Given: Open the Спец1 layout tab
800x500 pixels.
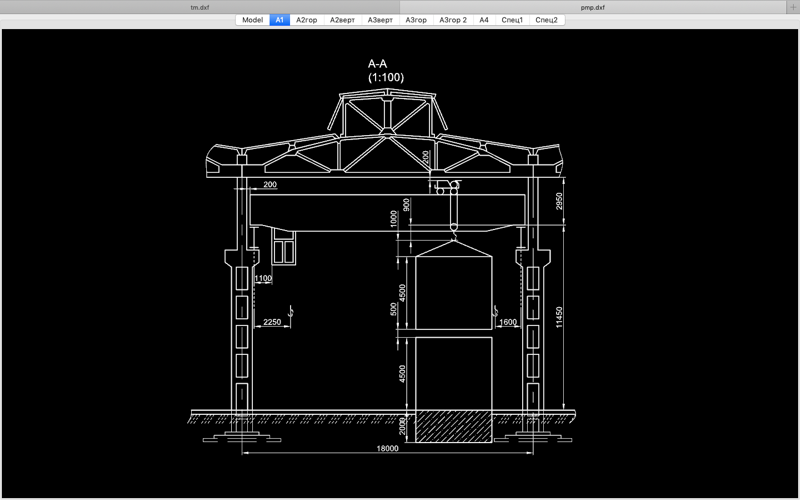Looking at the screenshot, I should click(512, 20).
